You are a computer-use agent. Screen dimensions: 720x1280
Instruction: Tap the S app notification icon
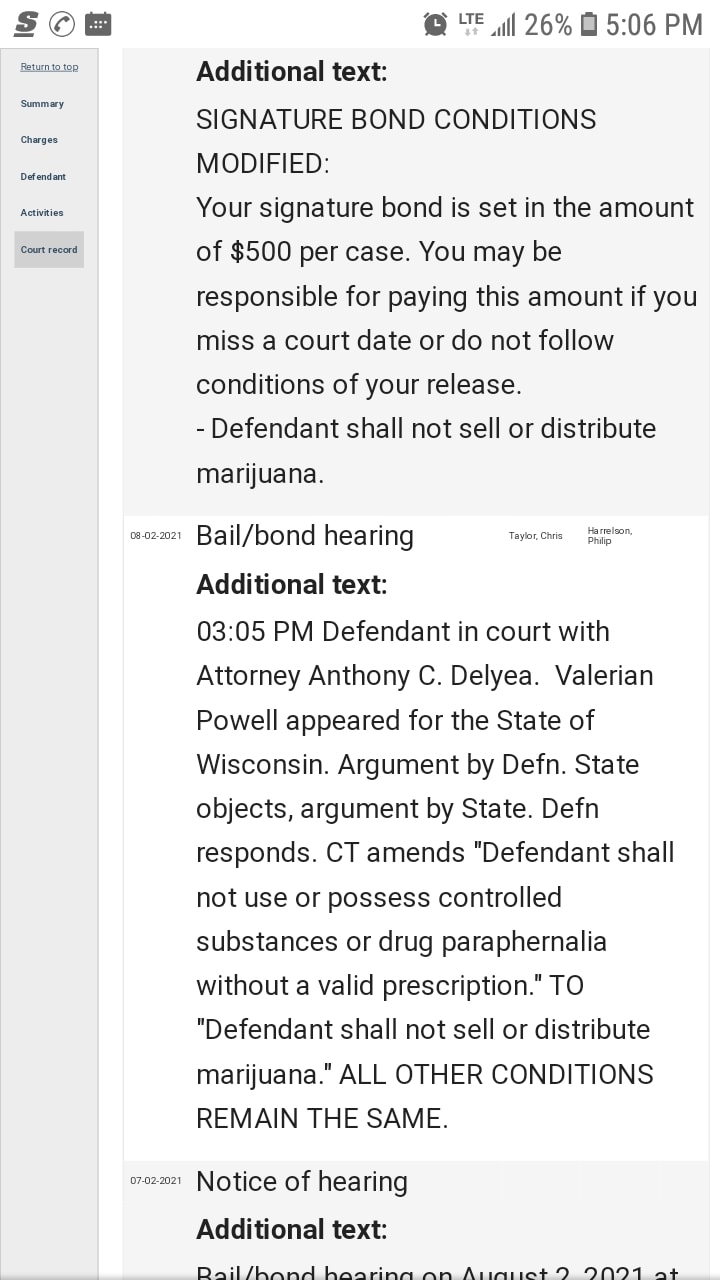26,24
